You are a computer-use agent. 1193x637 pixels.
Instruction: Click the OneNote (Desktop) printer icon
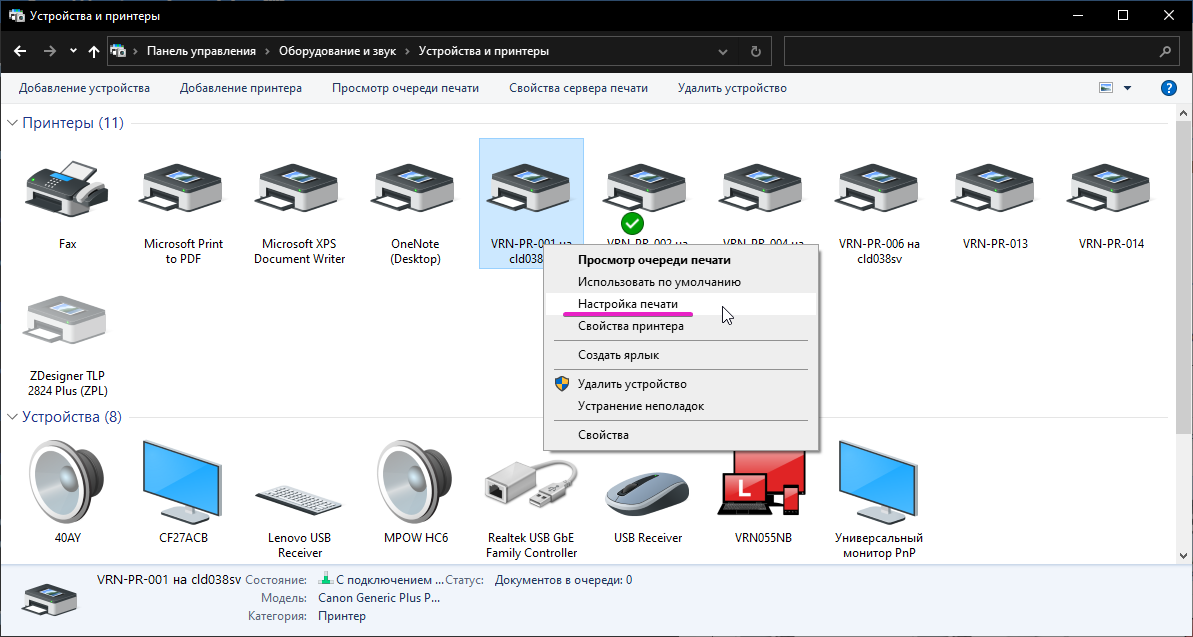click(x=415, y=190)
